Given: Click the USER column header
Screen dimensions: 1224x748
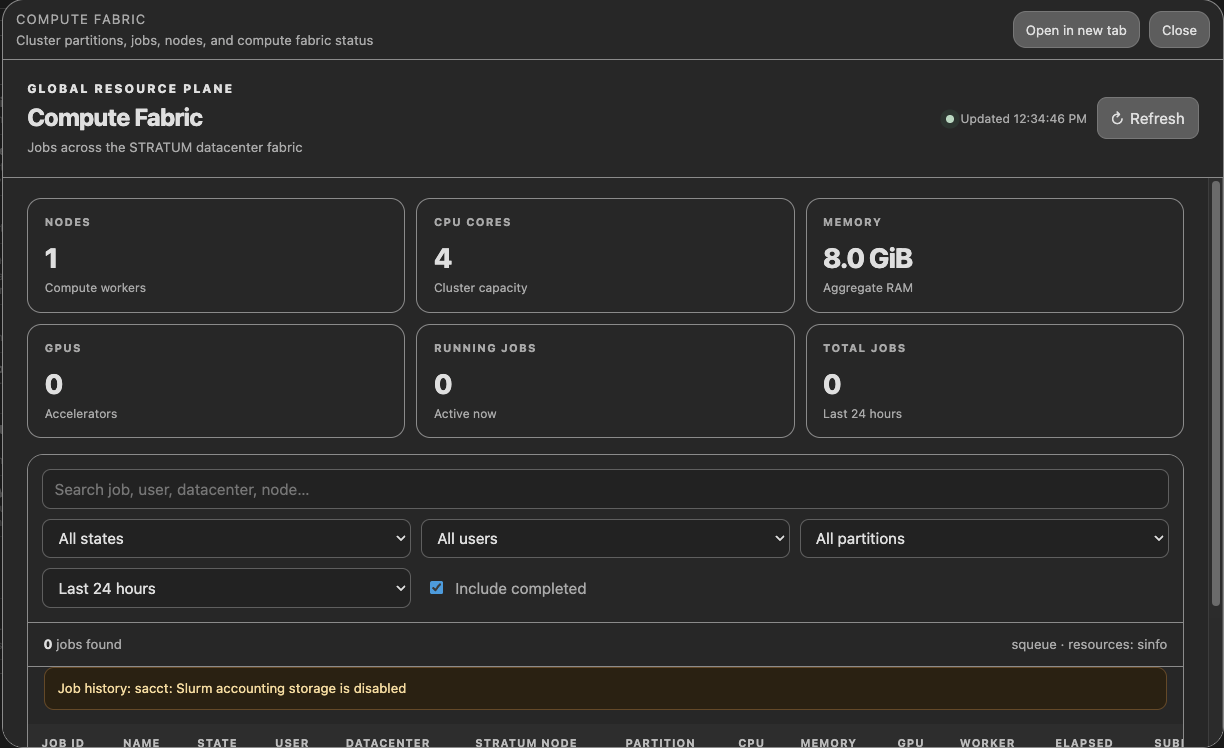Looking at the screenshot, I should [x=292, y=743].
